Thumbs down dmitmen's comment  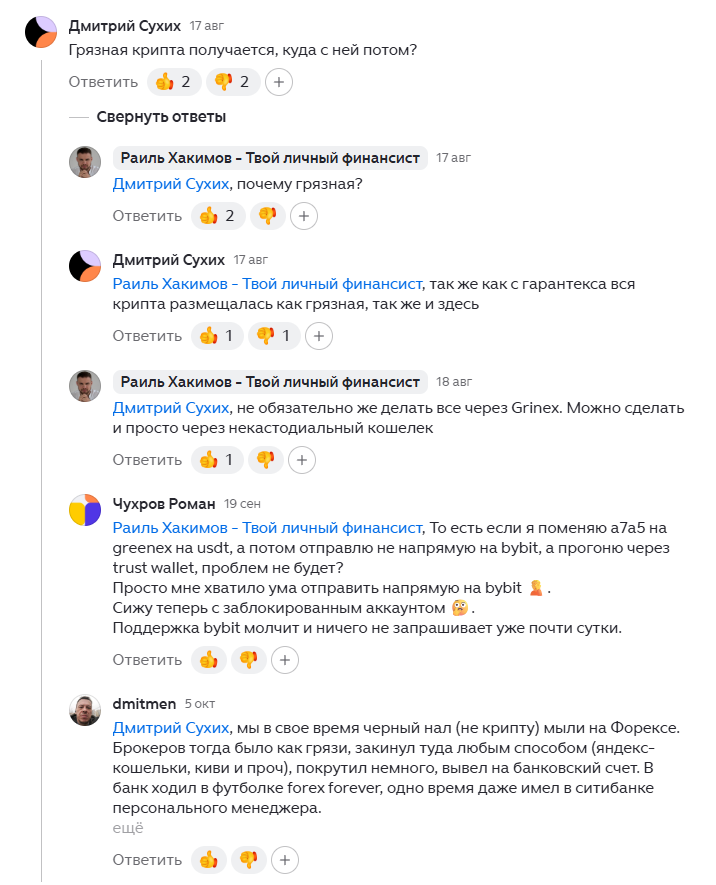click(x=249, y=859)
